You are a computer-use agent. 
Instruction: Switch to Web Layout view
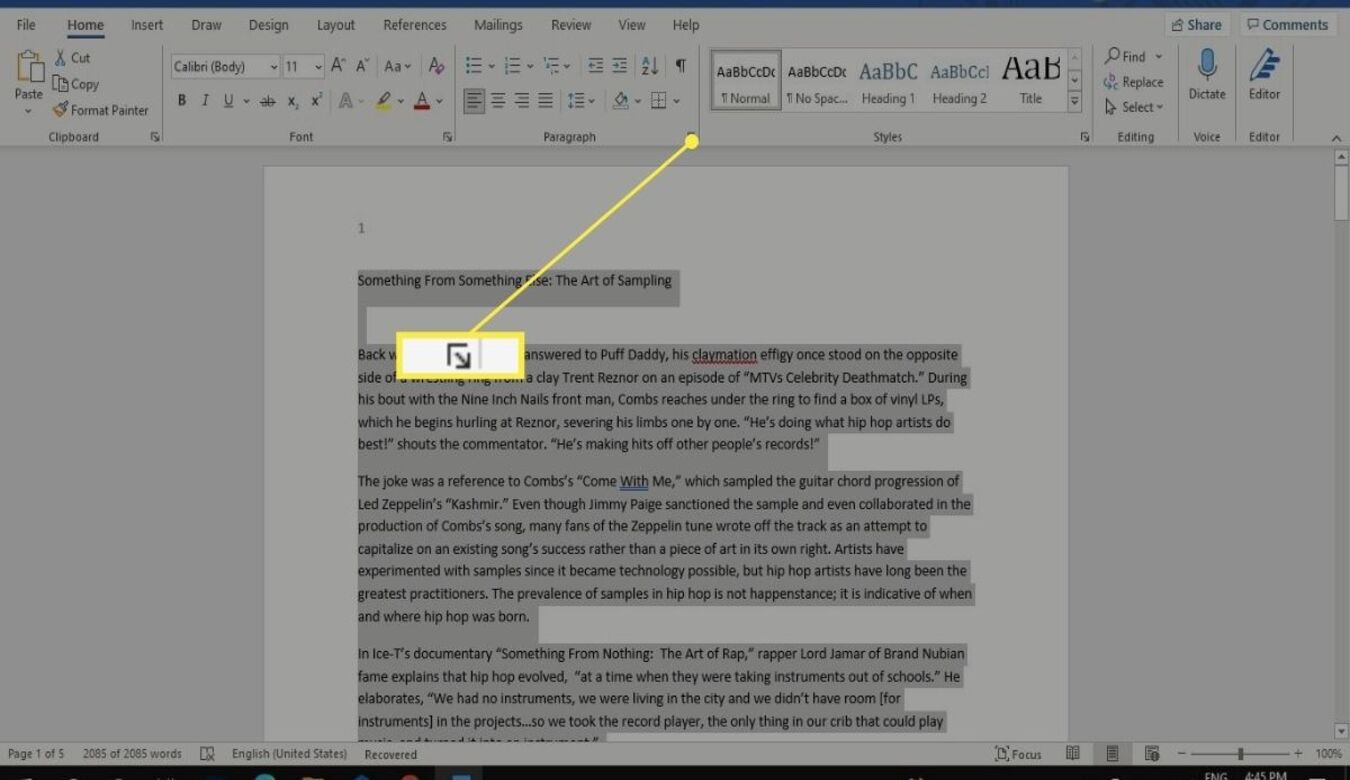(1151, 753)
